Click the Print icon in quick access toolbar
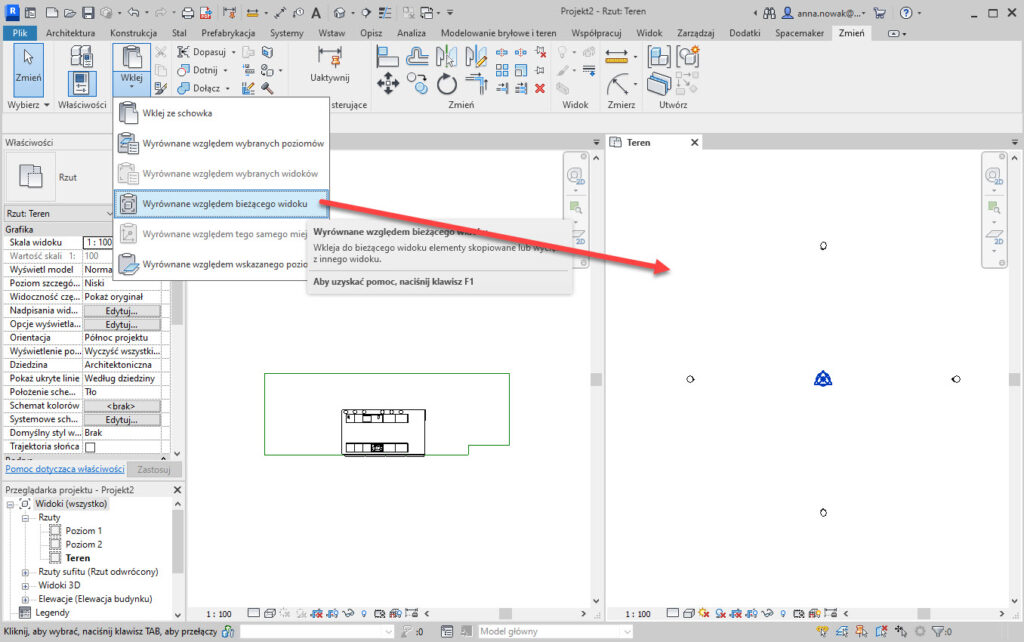1024x642 pixels. 188,13
